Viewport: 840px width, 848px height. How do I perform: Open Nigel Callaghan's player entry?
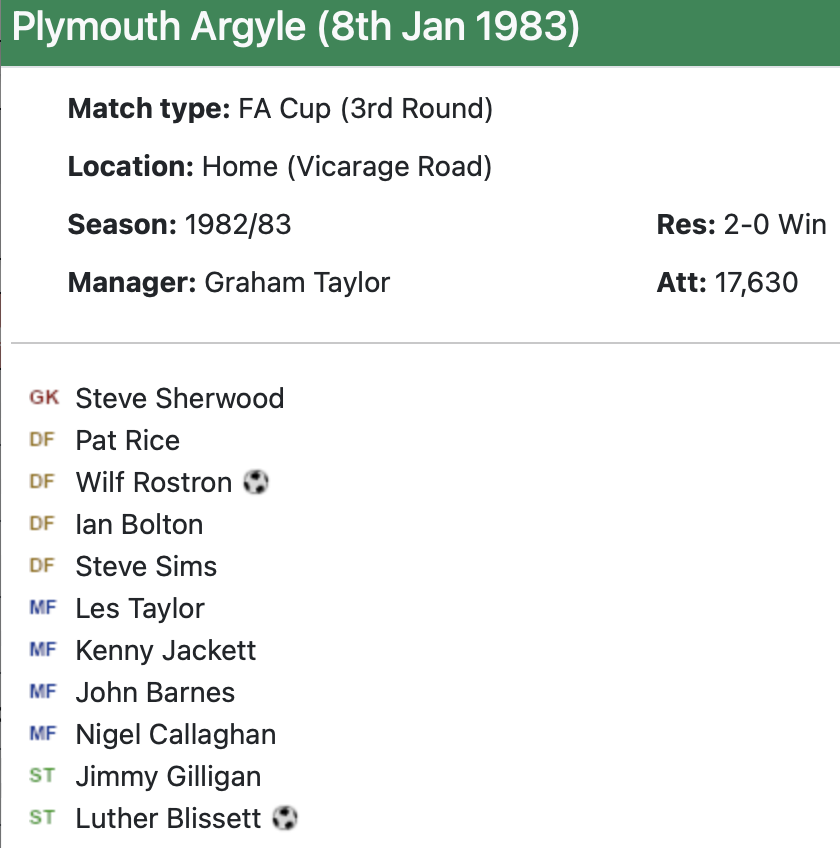pos(176,735)
